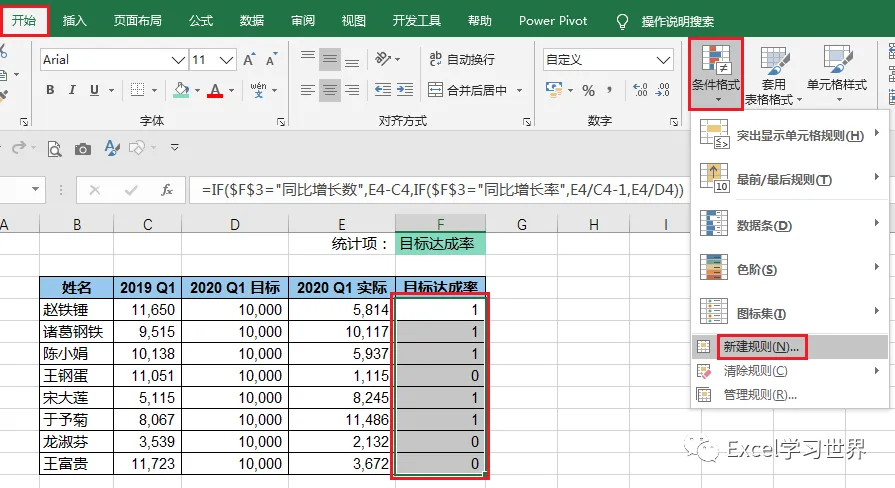Toggle bold formatting
895x488 pixels.
tap(50, 90)
